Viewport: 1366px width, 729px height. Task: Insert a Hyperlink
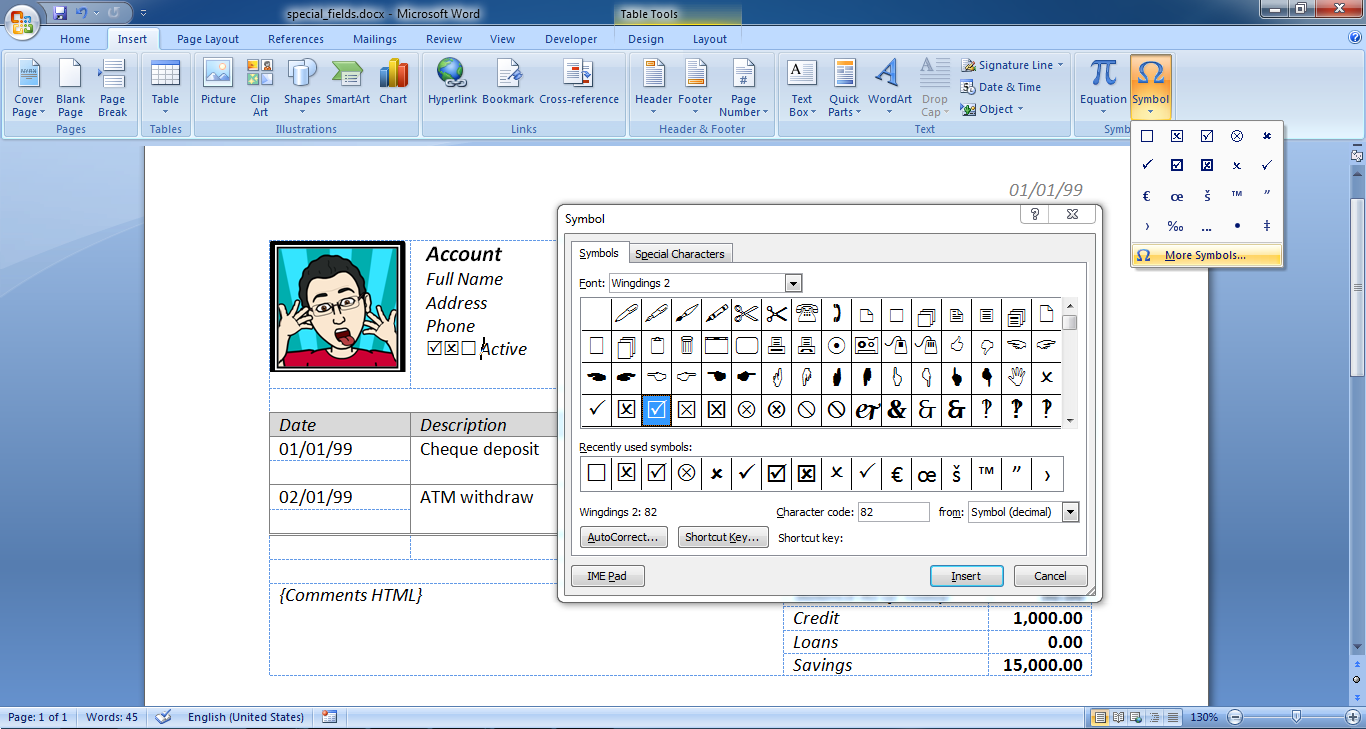click(x=452, y=82)
